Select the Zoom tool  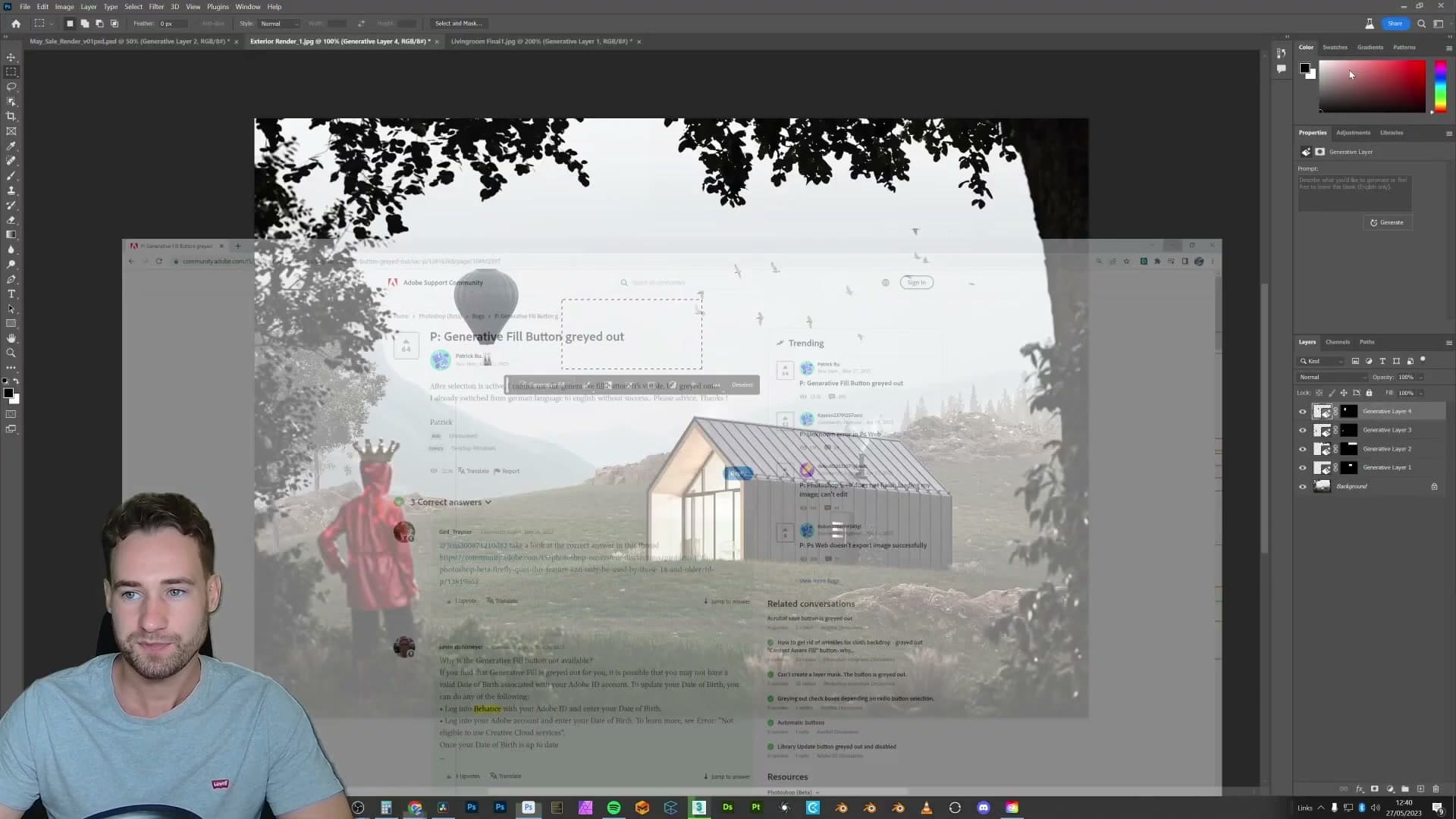click(x=11, y=353)
